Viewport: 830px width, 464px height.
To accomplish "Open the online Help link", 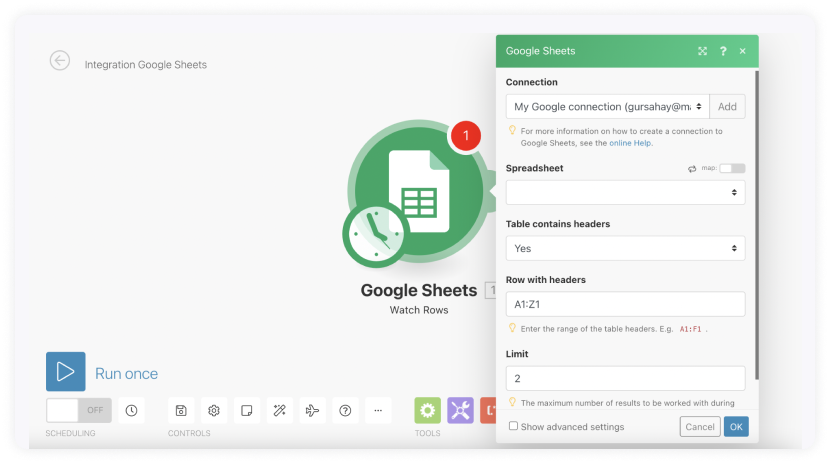I will (630, 143).
